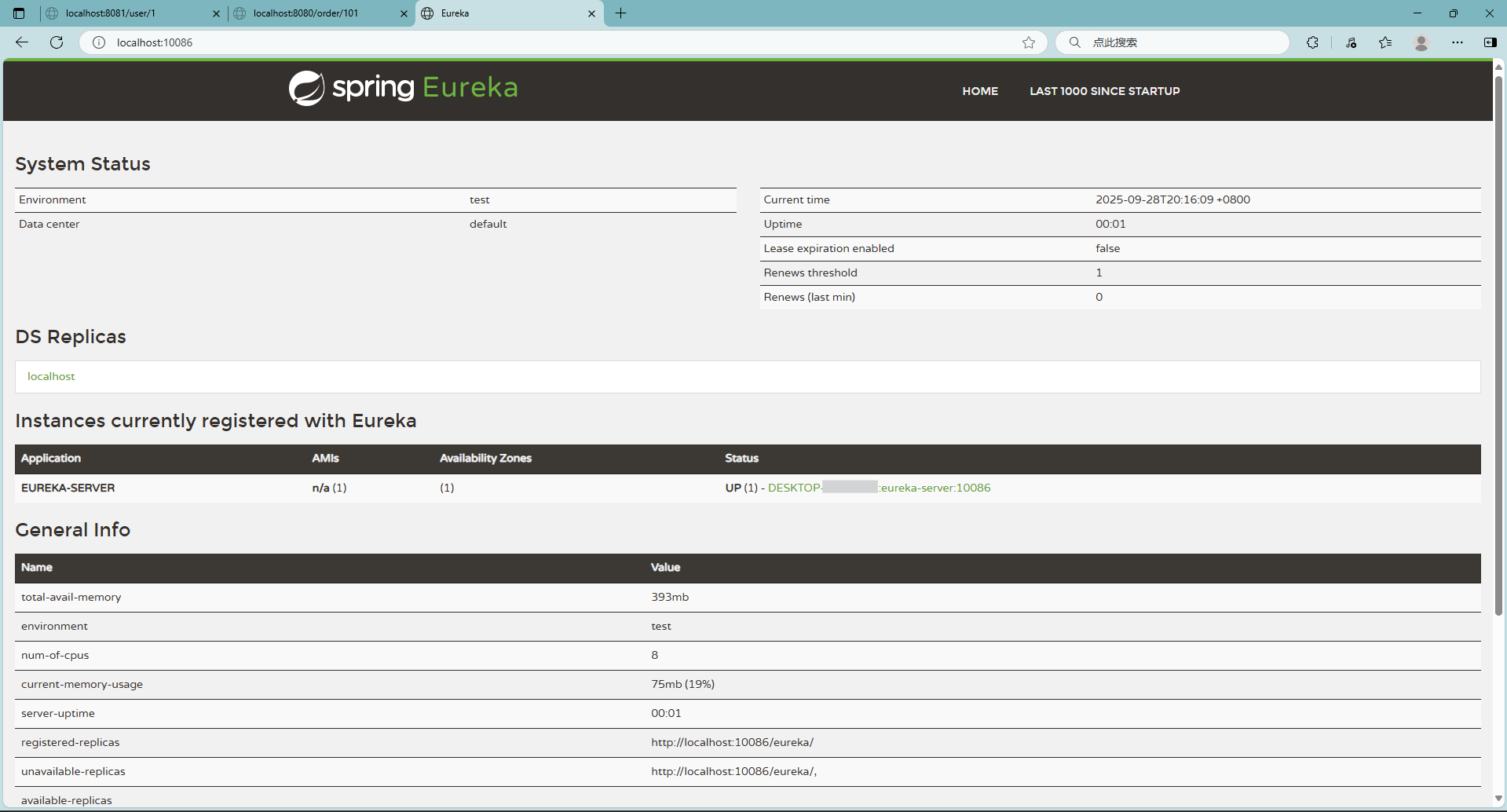1507x812 pixels.
Task: View site information icon in address bar
Action: pyautogui.click(x=99, y=42)
